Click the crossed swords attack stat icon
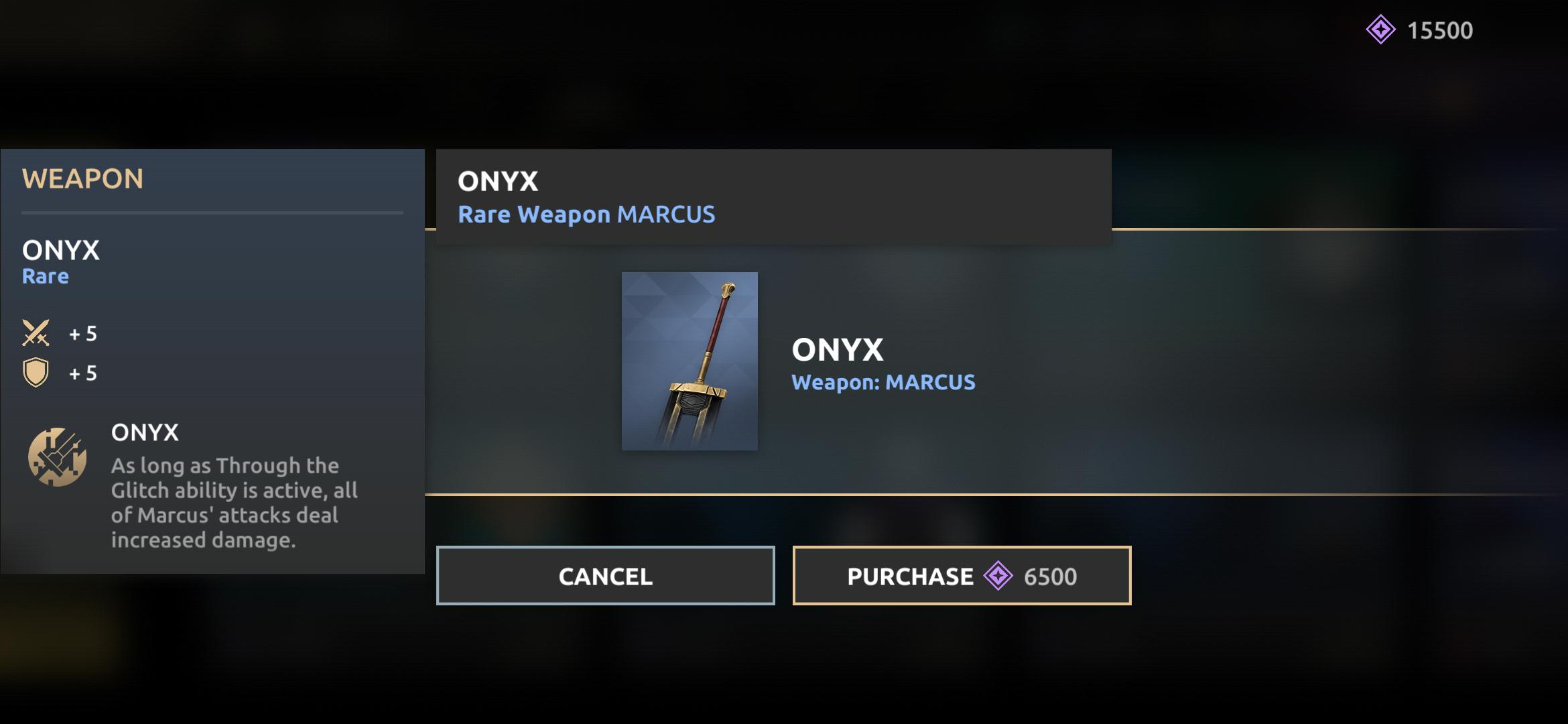1568x724 pixels. point(36,333)
